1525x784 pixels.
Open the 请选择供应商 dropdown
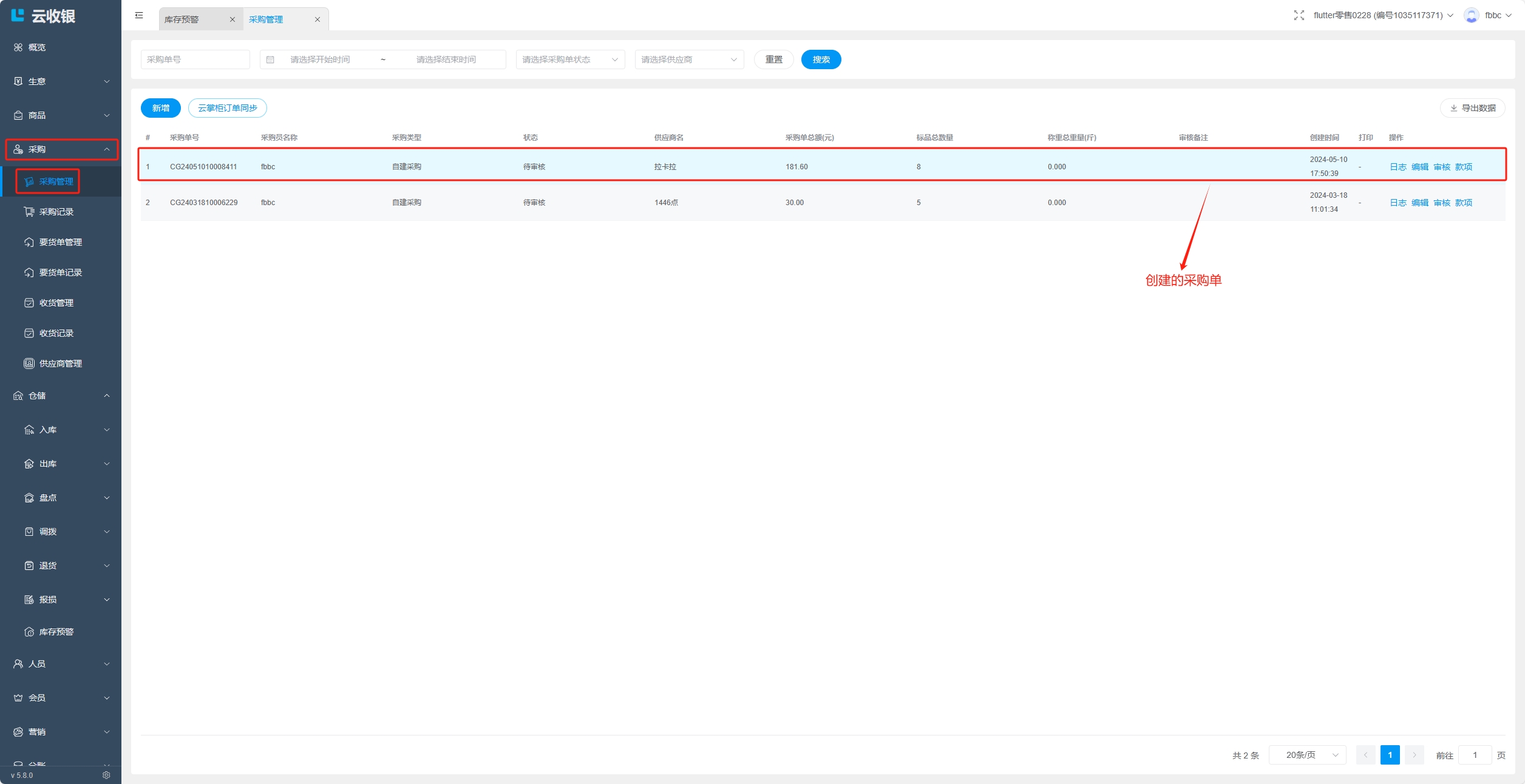688,59
